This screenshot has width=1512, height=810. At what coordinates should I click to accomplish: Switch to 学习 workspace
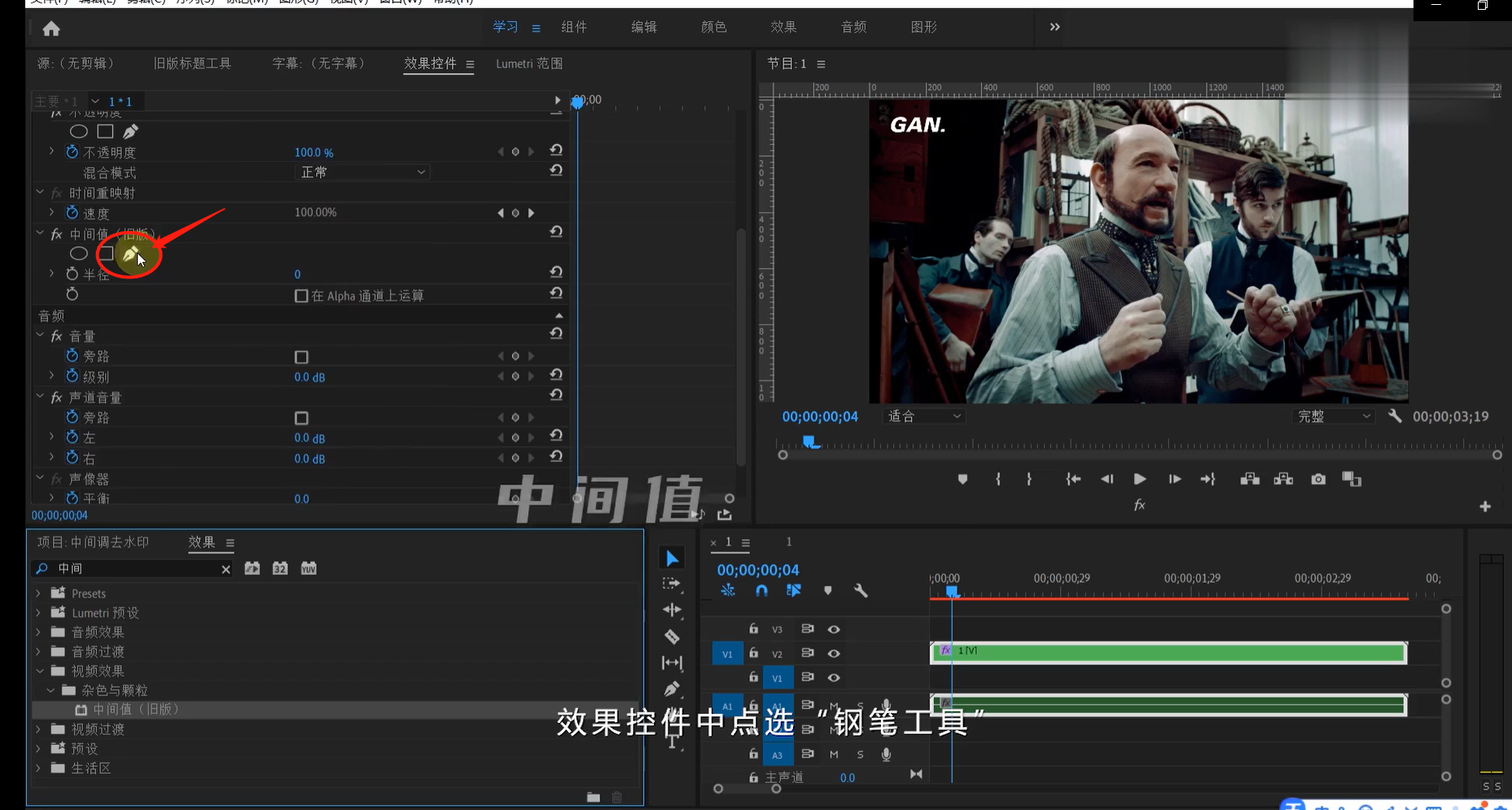click(506, 27)
